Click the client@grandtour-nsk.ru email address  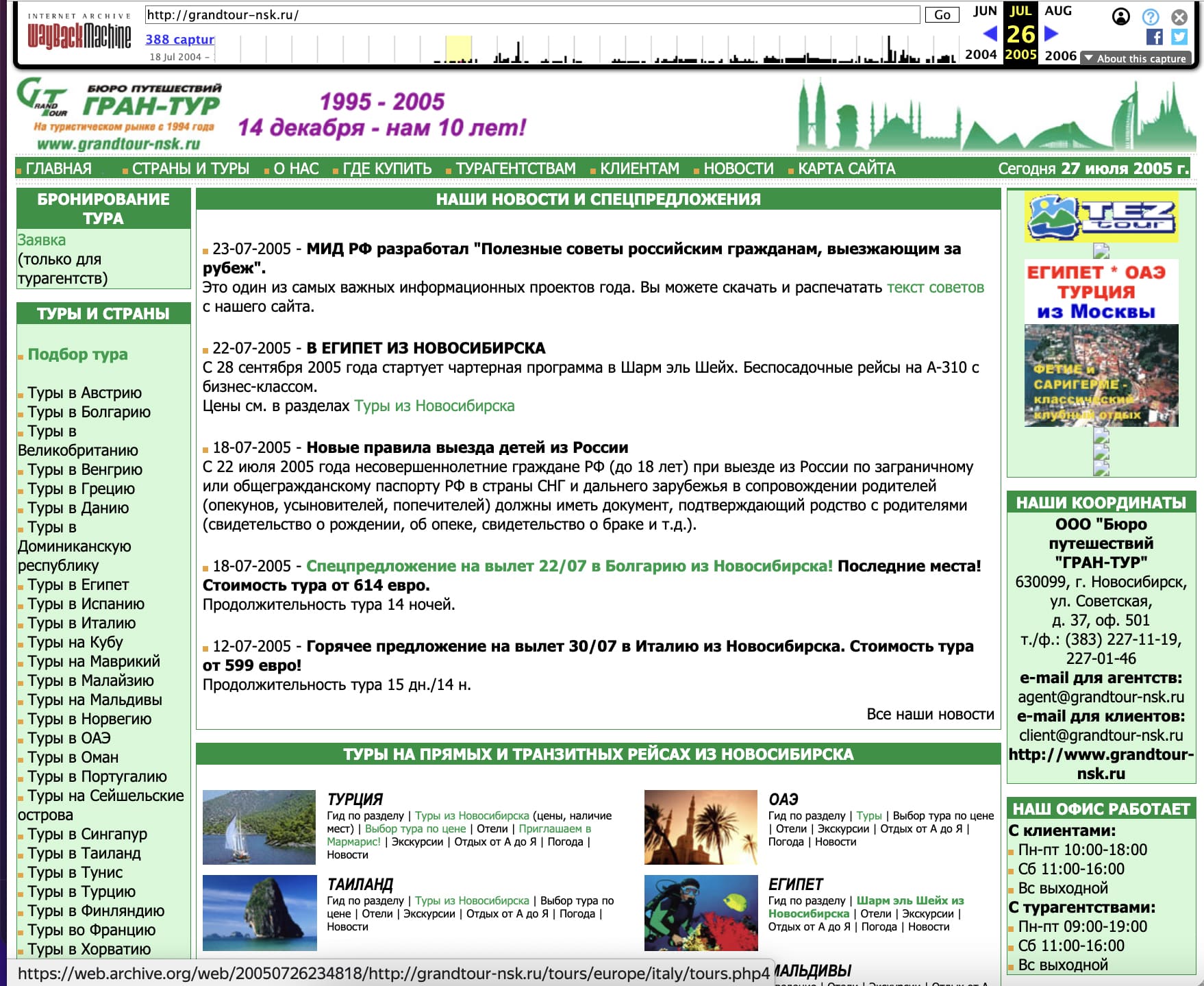[1101, 735]
